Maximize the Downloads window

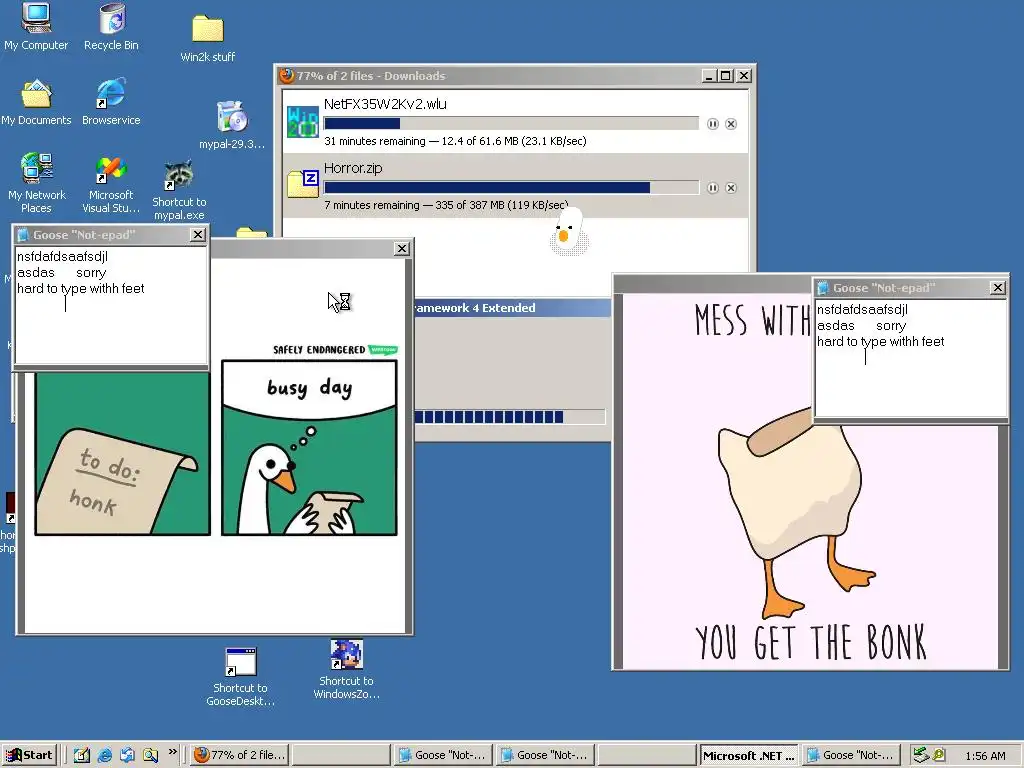[726, 76]
